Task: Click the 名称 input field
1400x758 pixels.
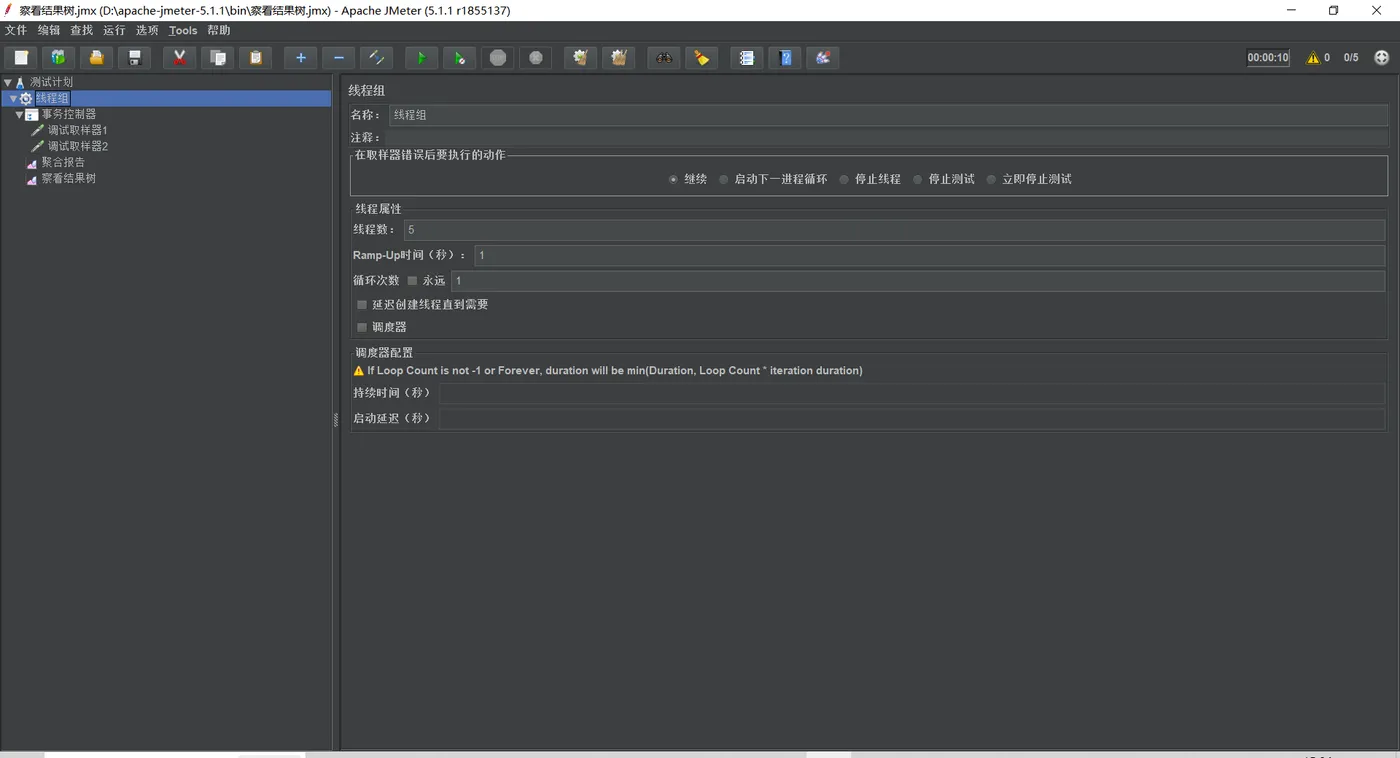Action: [888, 116]
